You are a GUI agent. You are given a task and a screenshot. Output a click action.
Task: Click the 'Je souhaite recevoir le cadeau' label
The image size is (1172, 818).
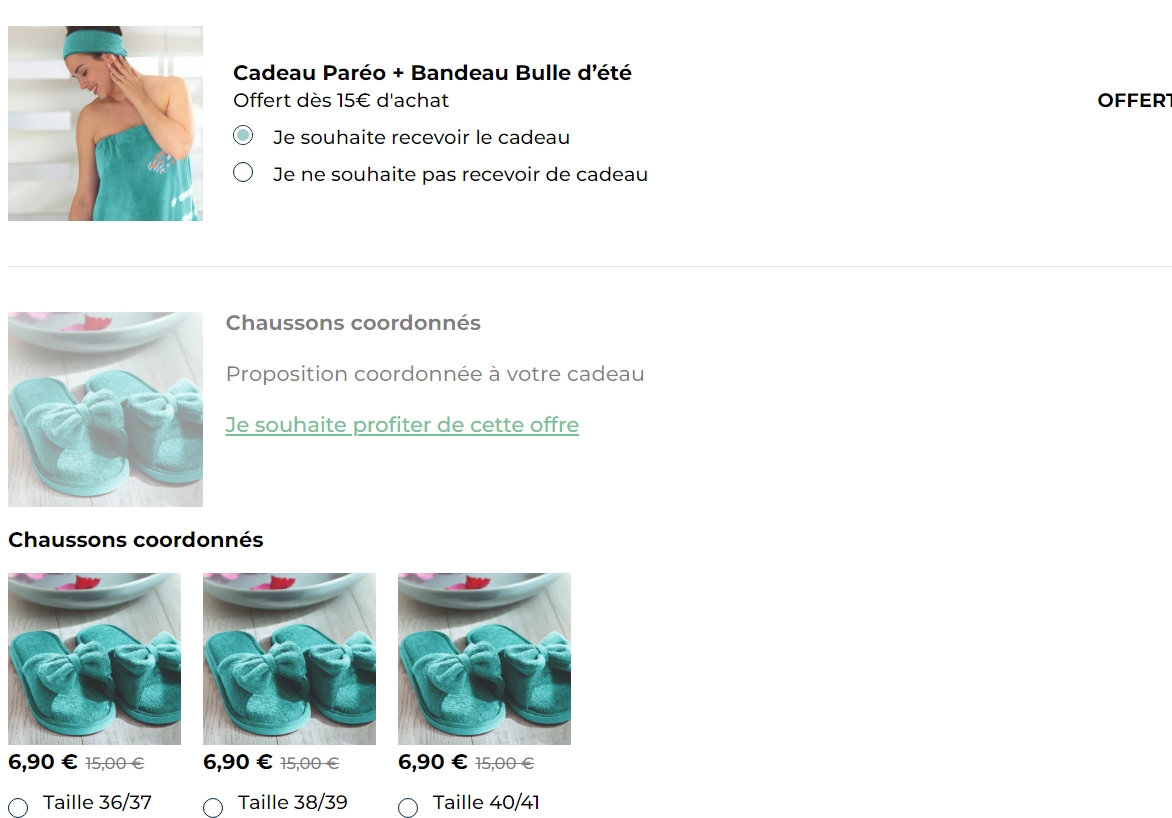[x=422, y=138]
